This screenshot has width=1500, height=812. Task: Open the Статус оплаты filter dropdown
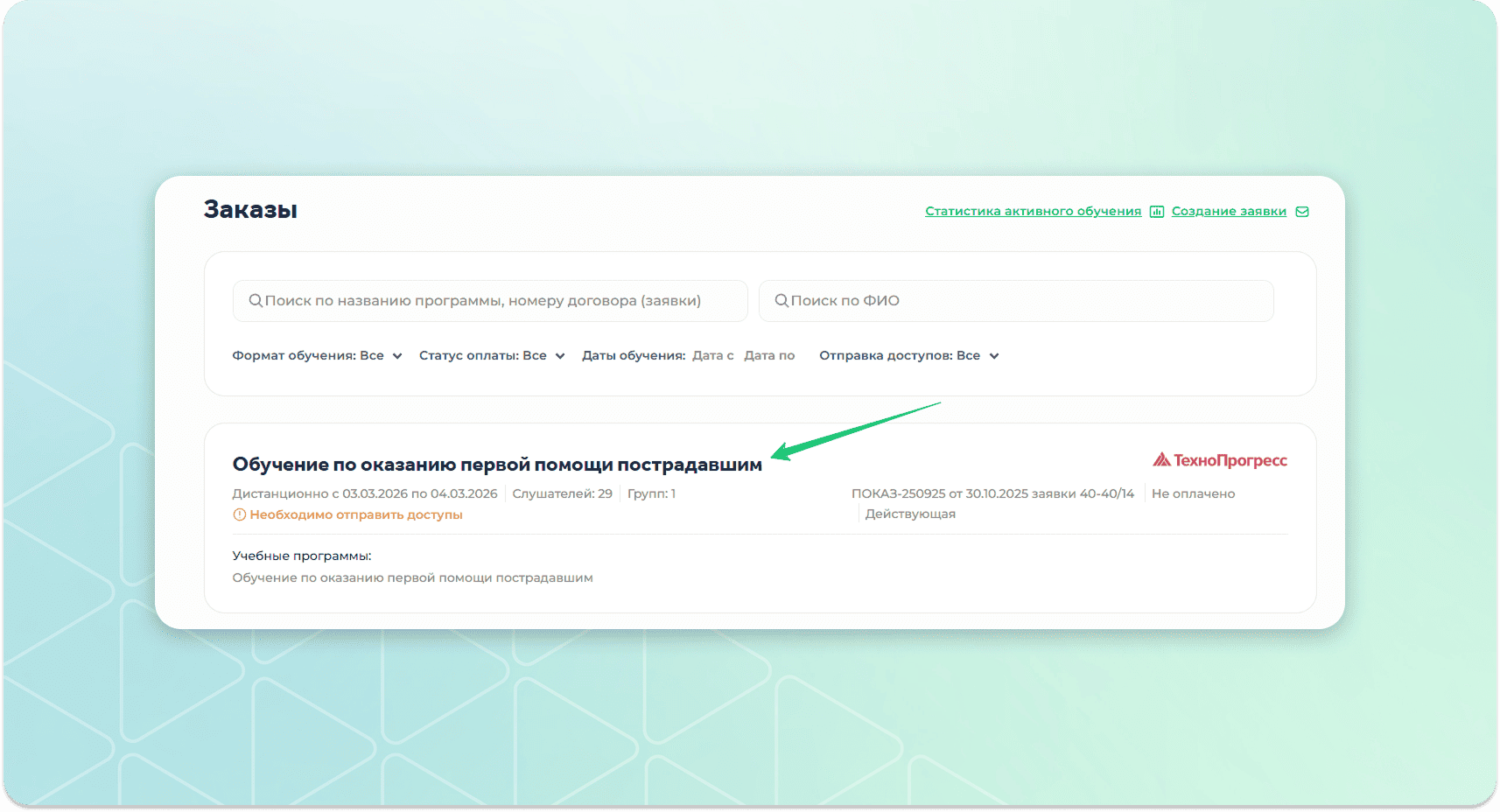pyautogui.click(x=491, y=355)
